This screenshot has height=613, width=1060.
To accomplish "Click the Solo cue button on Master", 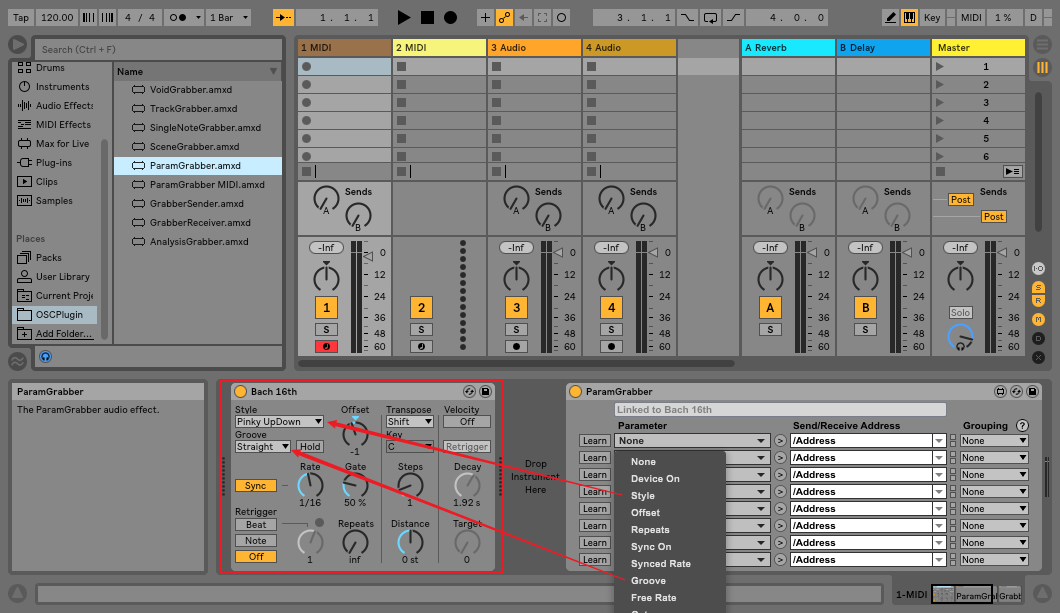I will [960, 312].
